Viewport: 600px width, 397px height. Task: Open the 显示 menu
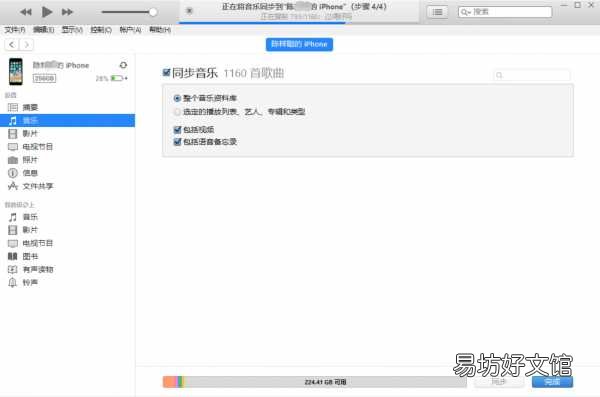pyautogui.click(x=72, y=29)
